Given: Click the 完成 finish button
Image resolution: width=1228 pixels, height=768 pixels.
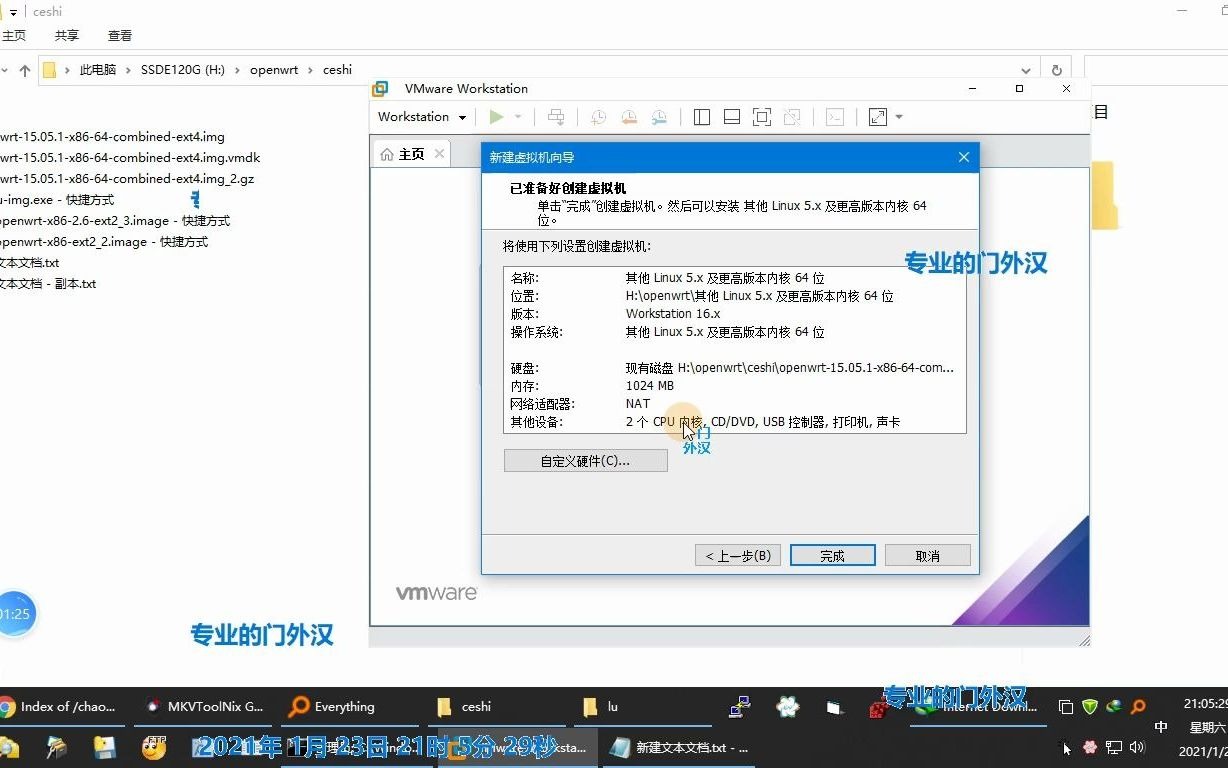Looking at the screenshot, I should (x=832, y=556).
